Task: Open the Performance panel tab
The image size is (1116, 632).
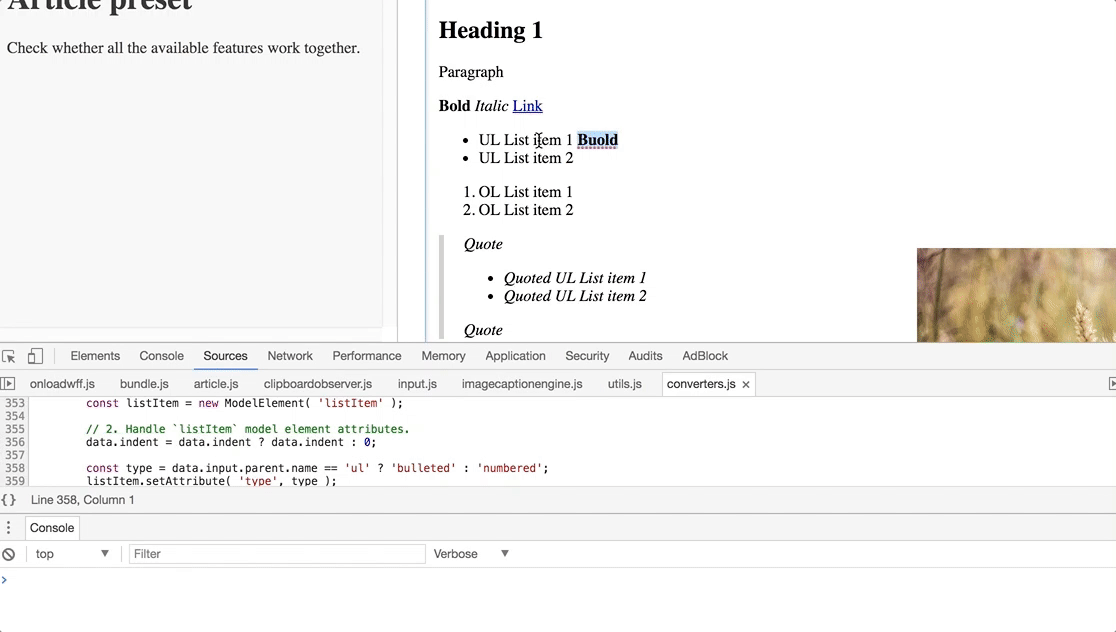Action: [367, 356]
